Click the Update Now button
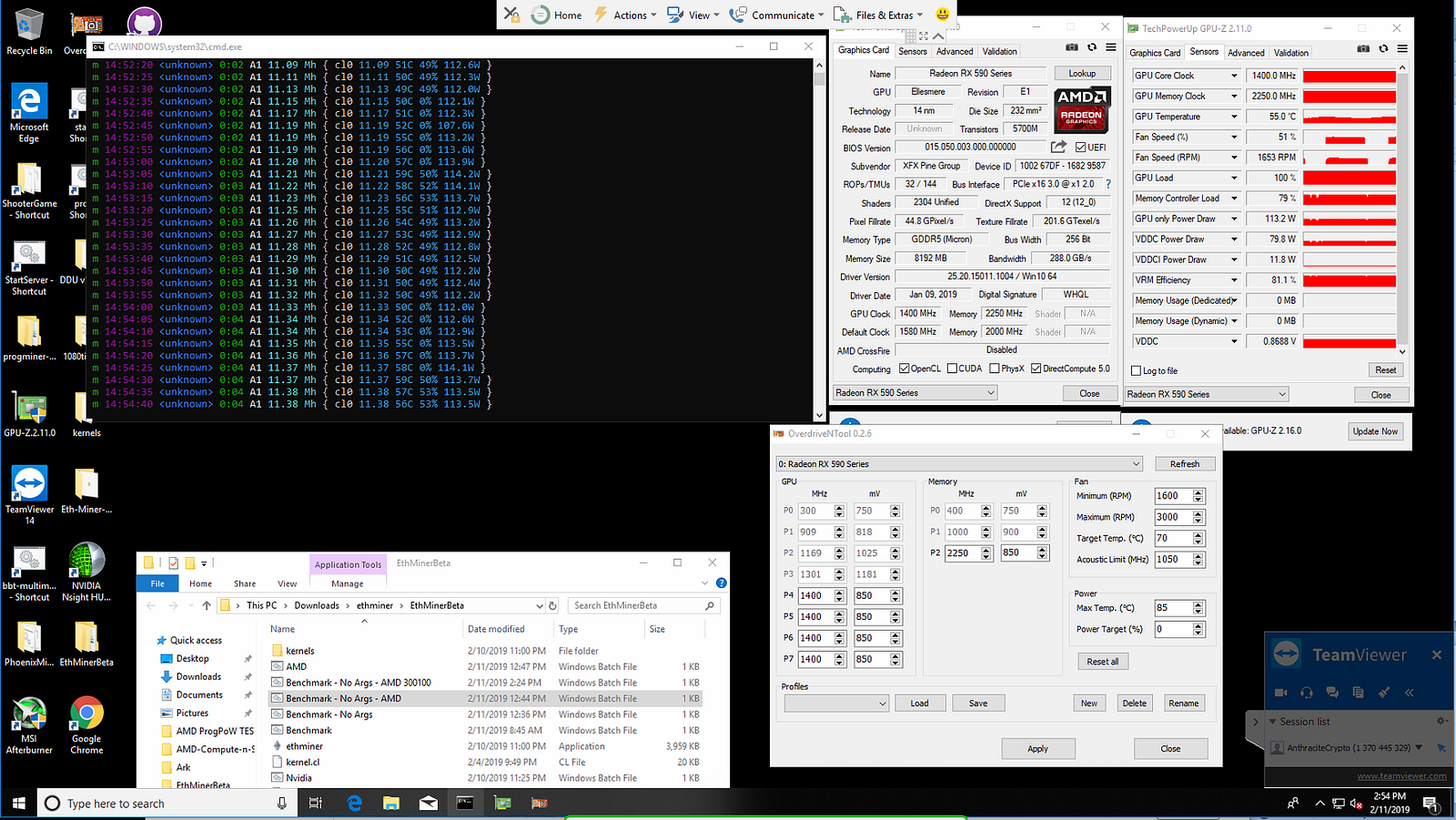This screenshot has height=820, width=1456. point(1375,431)
